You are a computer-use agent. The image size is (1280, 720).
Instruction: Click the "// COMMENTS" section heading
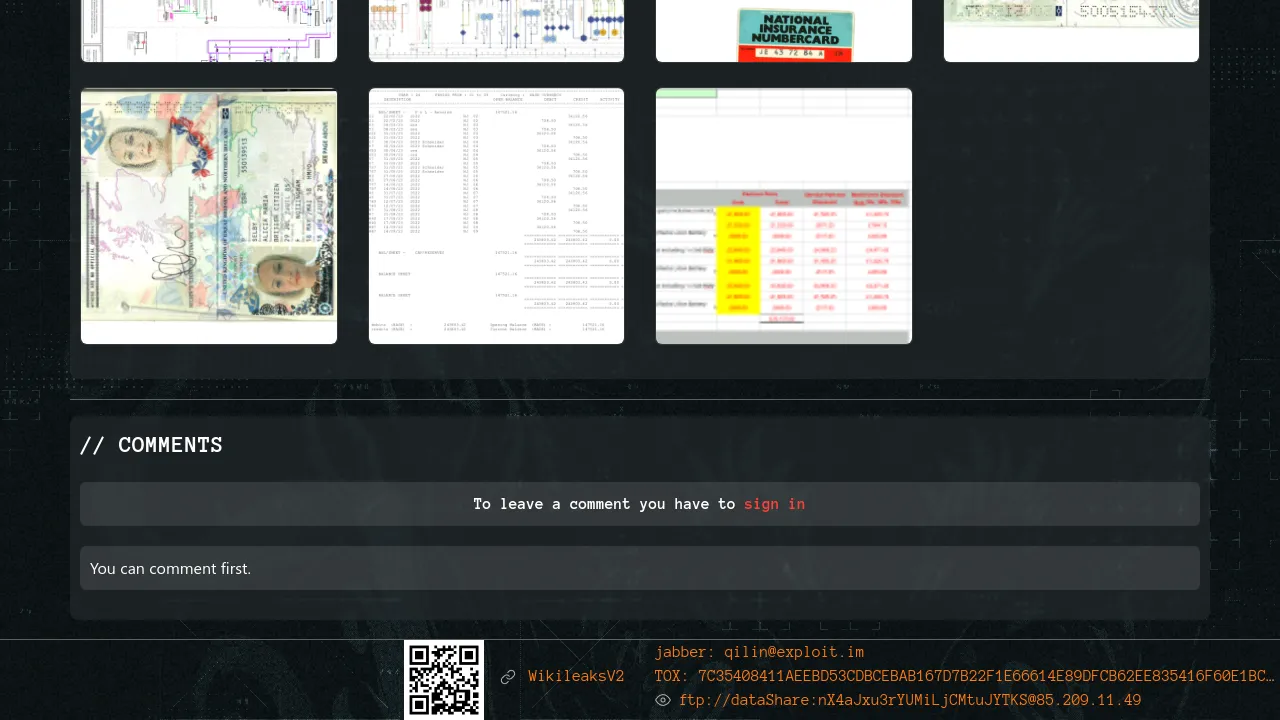pyautogui.click(x=151, y=446)
